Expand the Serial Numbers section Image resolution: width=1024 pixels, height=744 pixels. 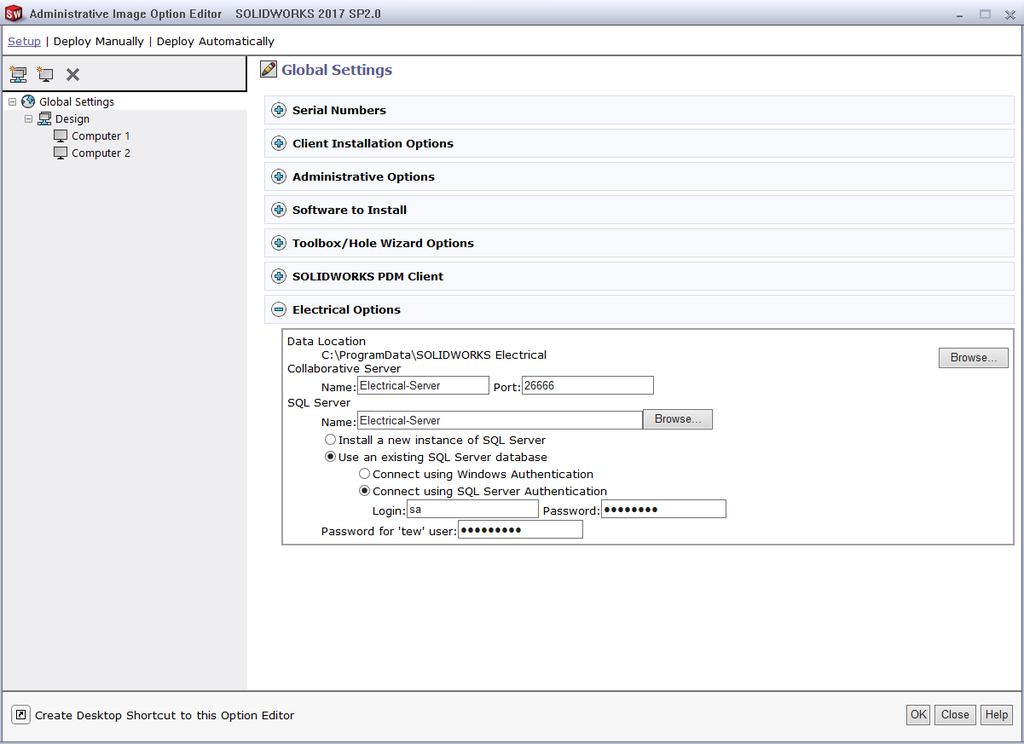[x=279, y=110]
